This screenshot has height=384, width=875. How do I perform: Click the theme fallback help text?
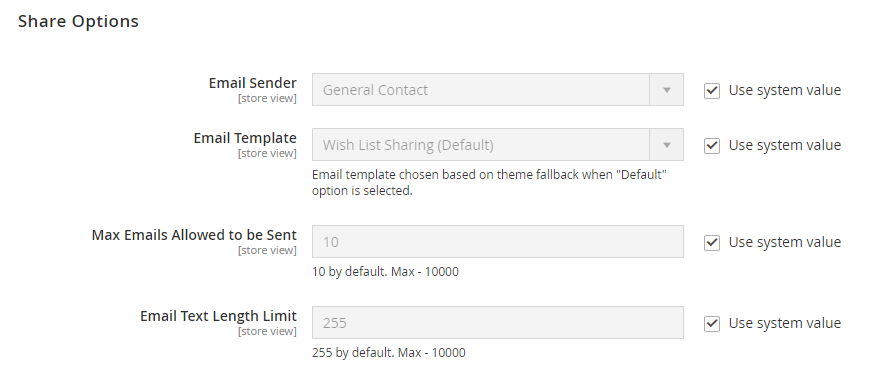489,183
